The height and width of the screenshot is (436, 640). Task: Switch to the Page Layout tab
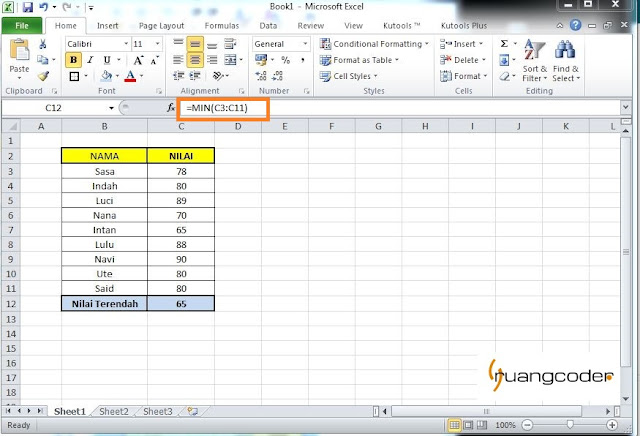pos(161,26)
